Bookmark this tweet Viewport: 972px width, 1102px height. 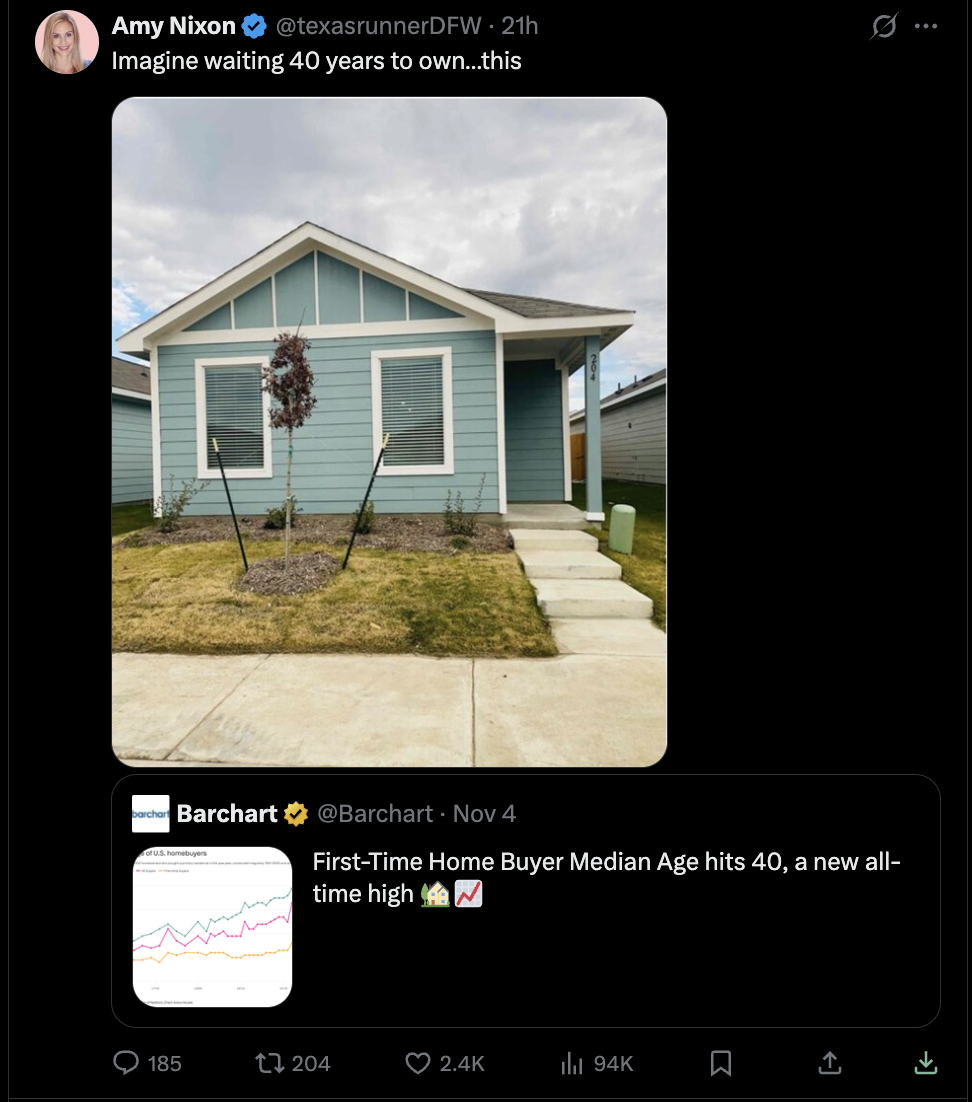coord(720,1063)
